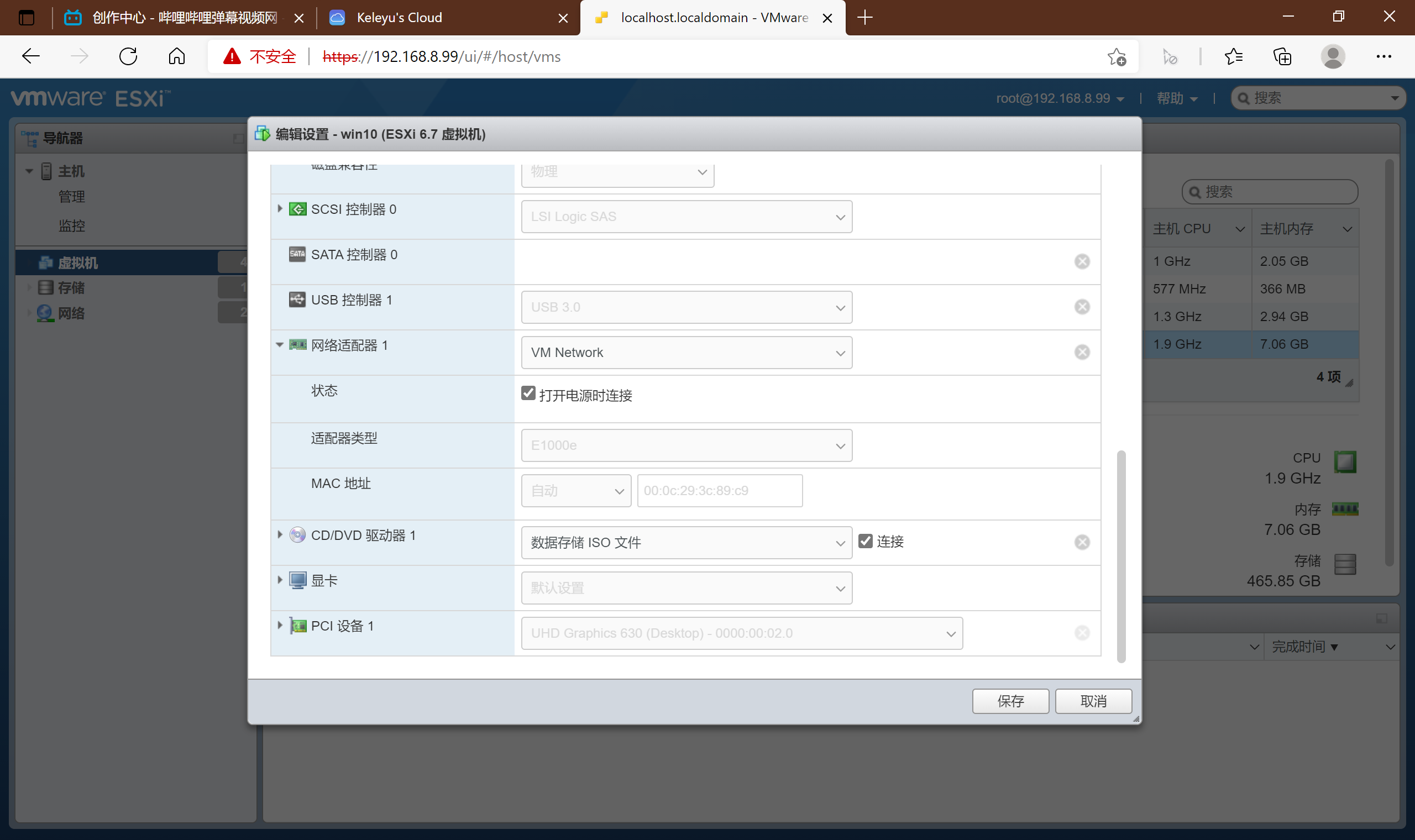Click the USB controller 1 icon

(x=298, y=300)
